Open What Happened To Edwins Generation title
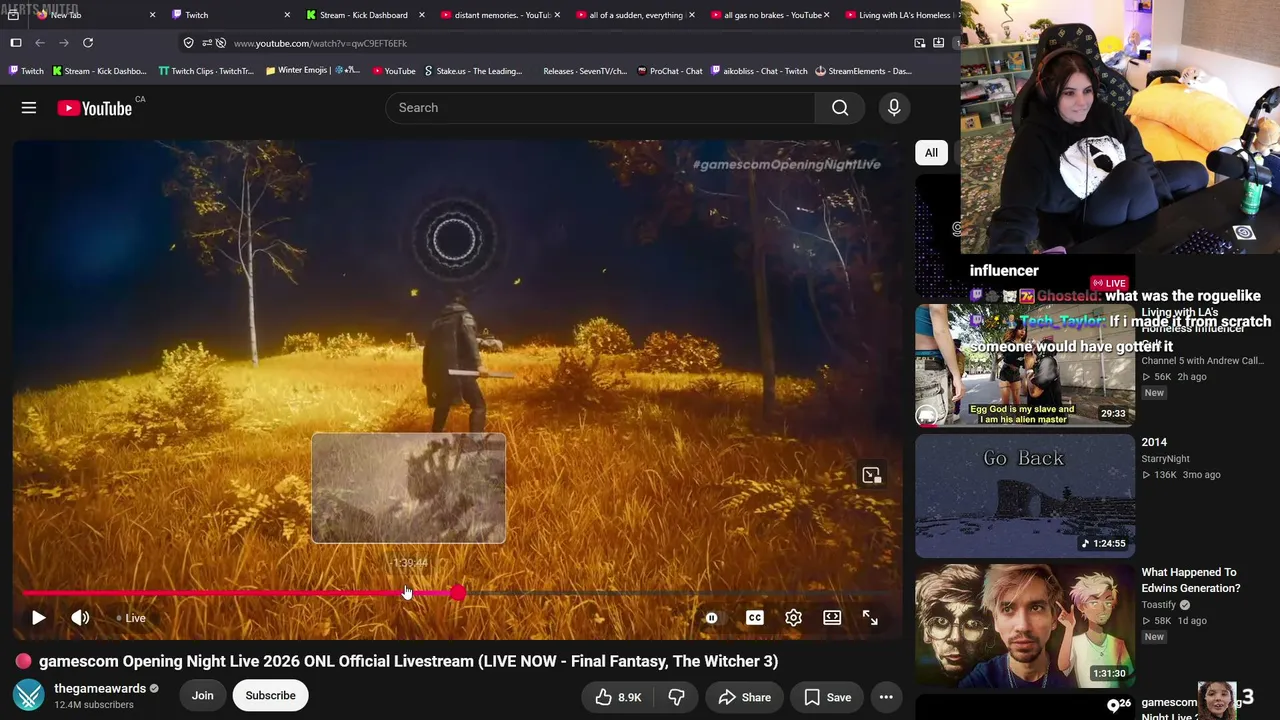This screenshot has height=720, width=1280. [x=1191, y=581]
